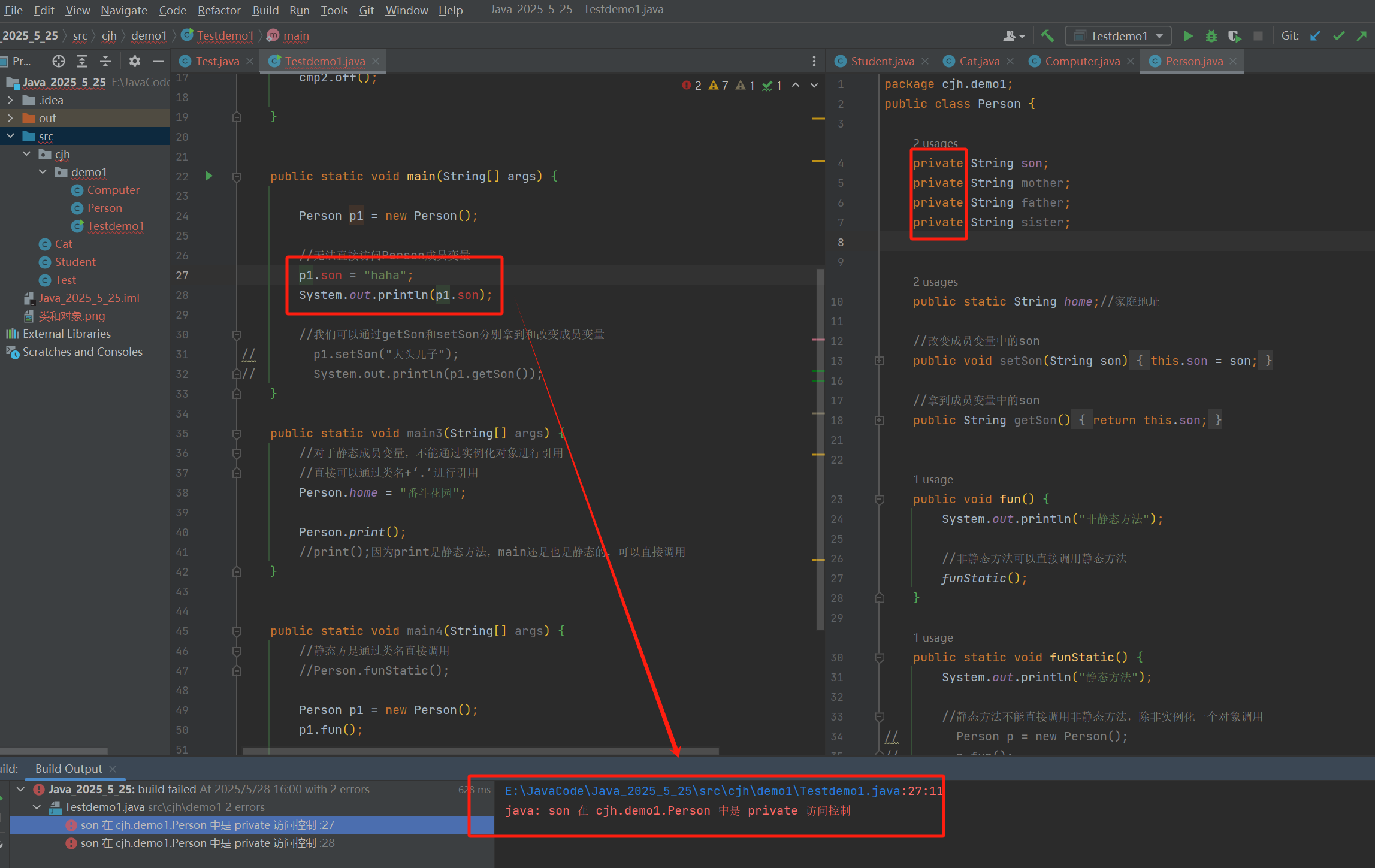This screenshot has width=1375, height=868.
Task: Open the Testdemo1.java:27 error file link
Action: point(702,791)
